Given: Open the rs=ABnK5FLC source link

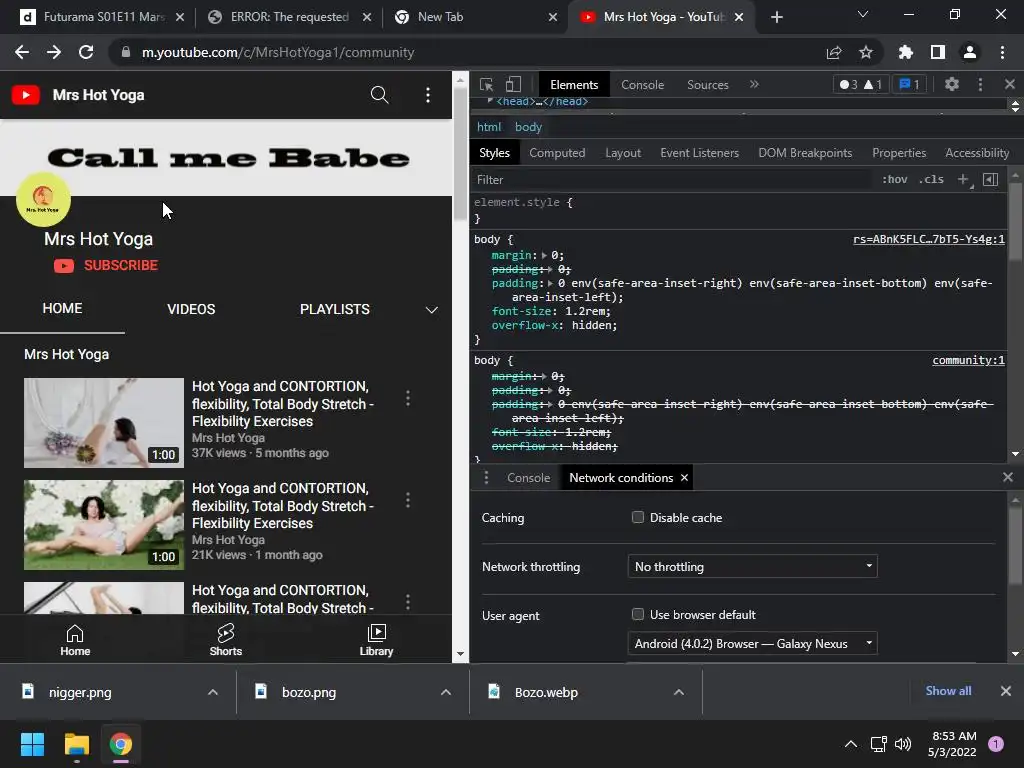Looking at the screenshot, I should [x=929, y=240].
